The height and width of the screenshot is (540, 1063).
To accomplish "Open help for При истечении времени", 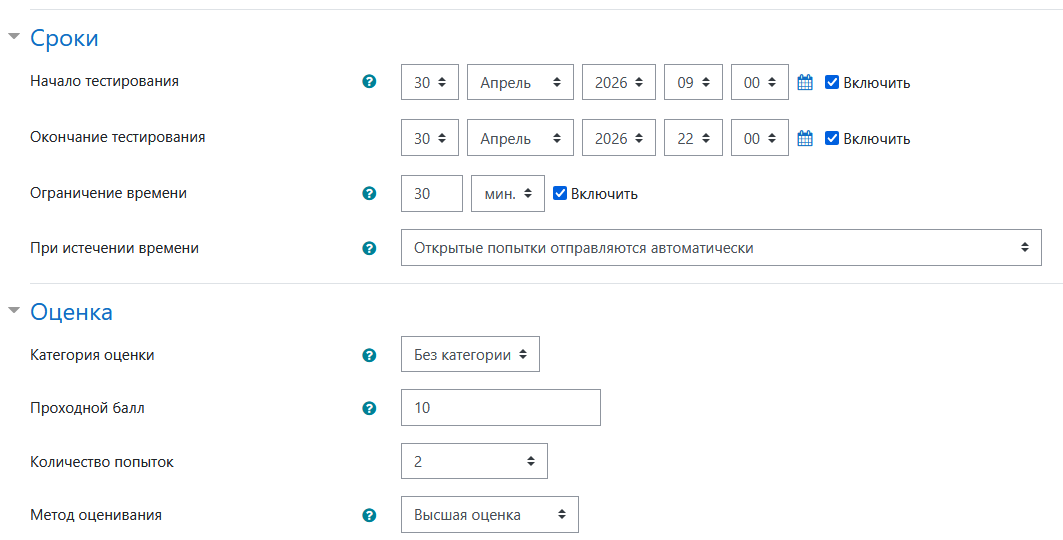I will click(x=369, y=248).
